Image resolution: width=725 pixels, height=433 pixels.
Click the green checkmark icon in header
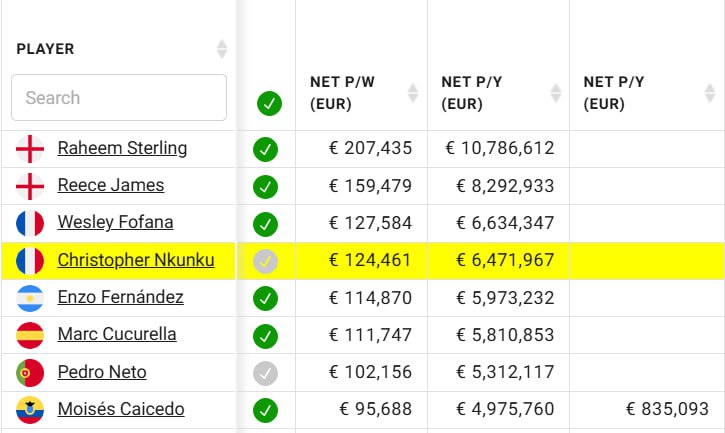click(x=268, y=103)
